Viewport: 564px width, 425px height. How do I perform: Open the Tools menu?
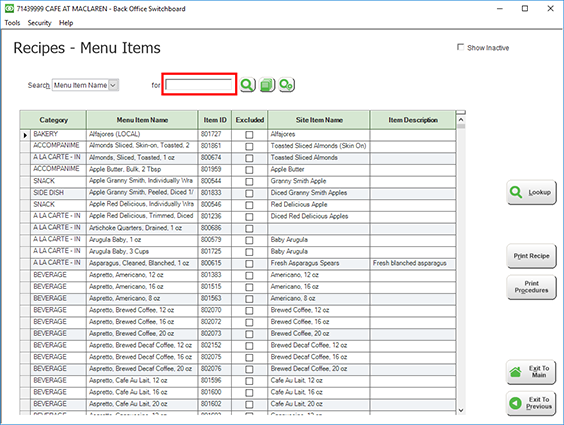[12, 23]
